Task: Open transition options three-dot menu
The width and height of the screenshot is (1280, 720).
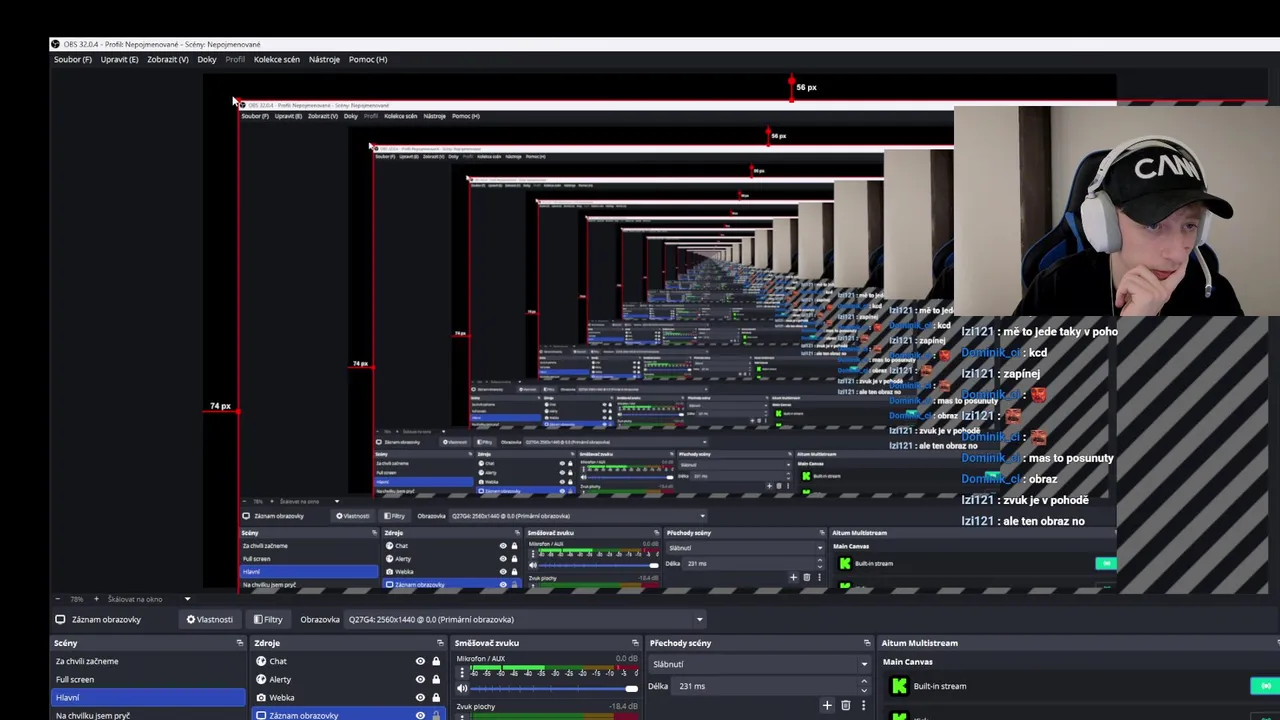Action: (863, 706)
